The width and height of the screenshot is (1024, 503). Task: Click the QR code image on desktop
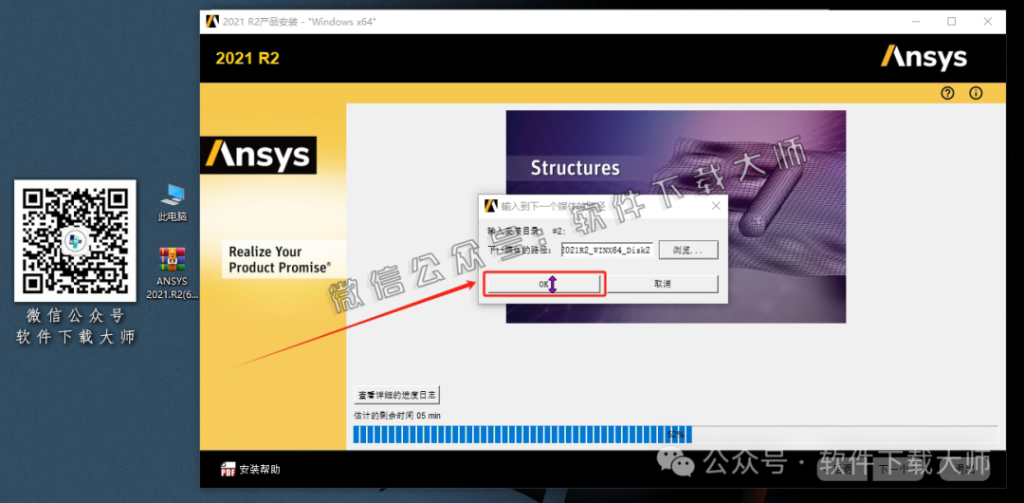(75, 240)
